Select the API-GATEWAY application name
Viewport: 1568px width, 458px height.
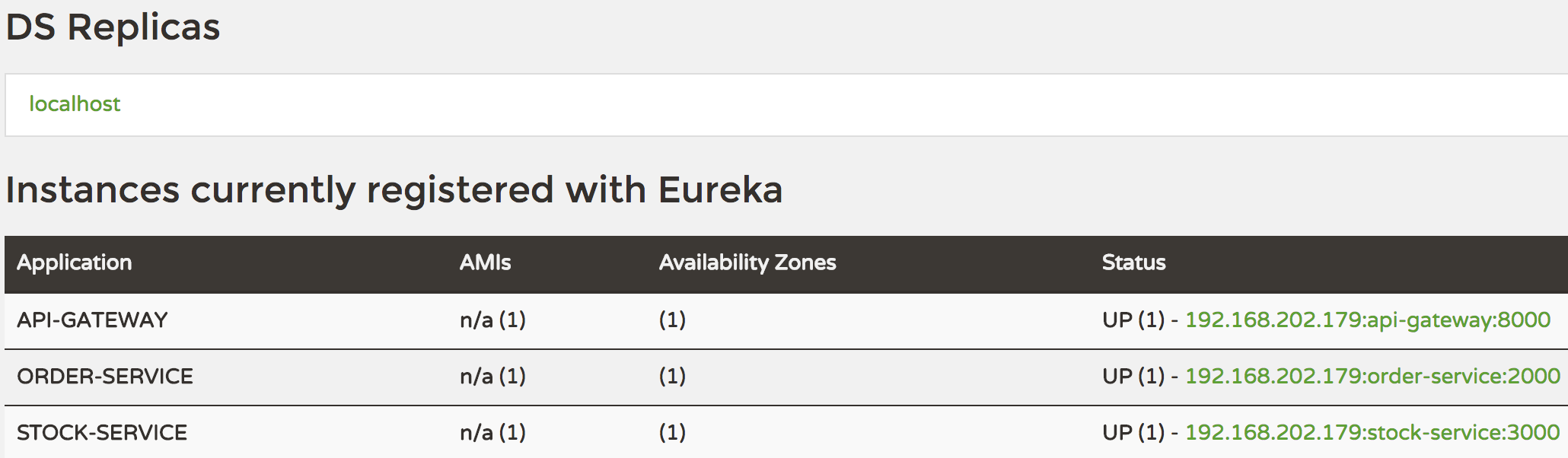tap(92, 320)
